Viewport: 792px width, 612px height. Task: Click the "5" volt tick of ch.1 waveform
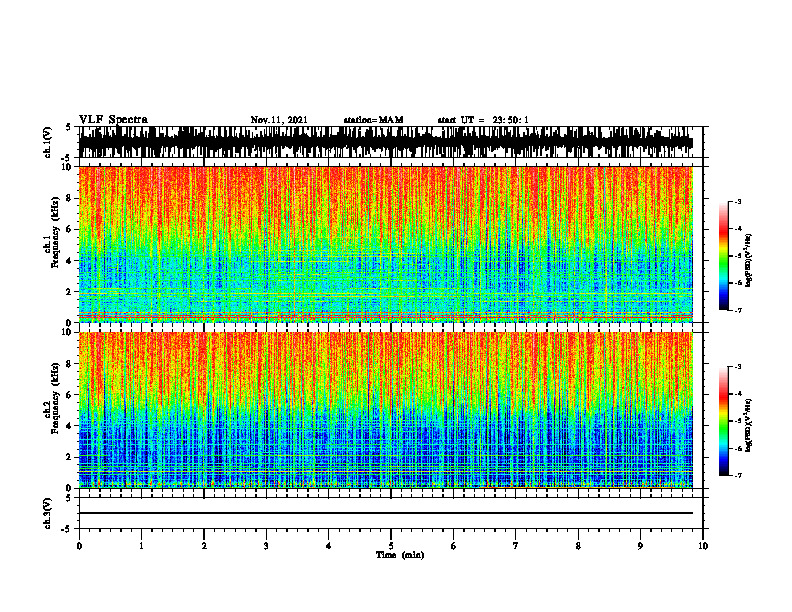(68, 128)
